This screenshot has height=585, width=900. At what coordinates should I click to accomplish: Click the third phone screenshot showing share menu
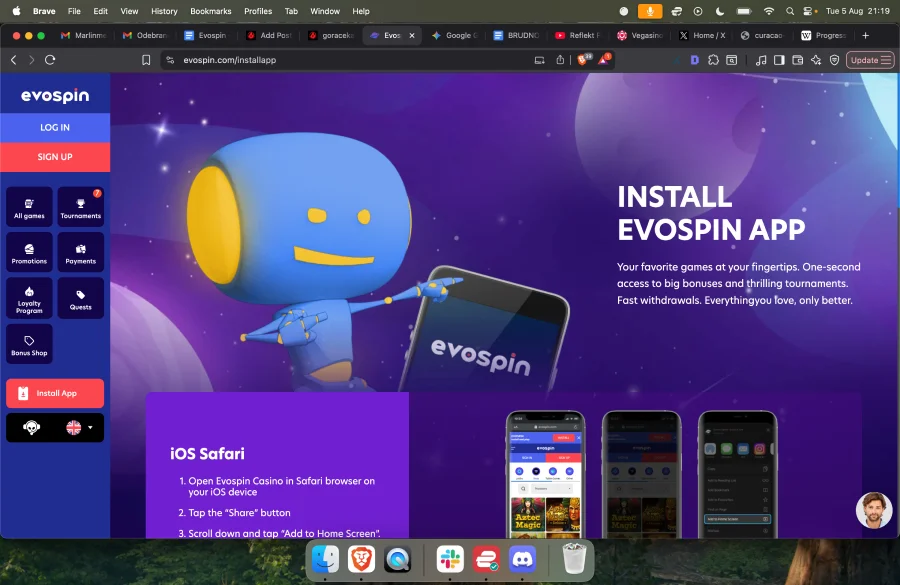(x=737, y=475)
